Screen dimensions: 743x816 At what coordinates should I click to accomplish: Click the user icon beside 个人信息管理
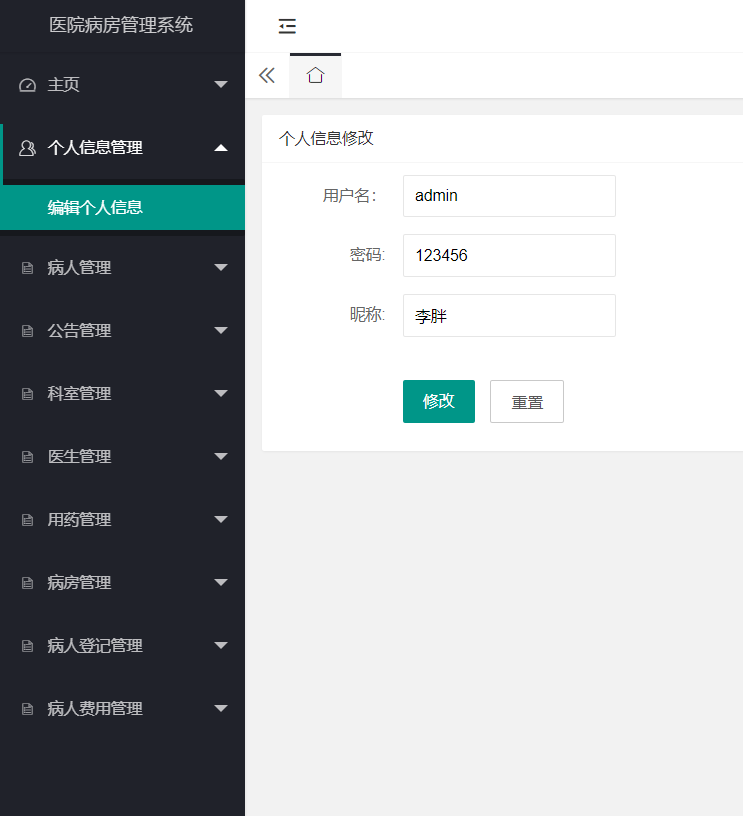coord(28,148)
